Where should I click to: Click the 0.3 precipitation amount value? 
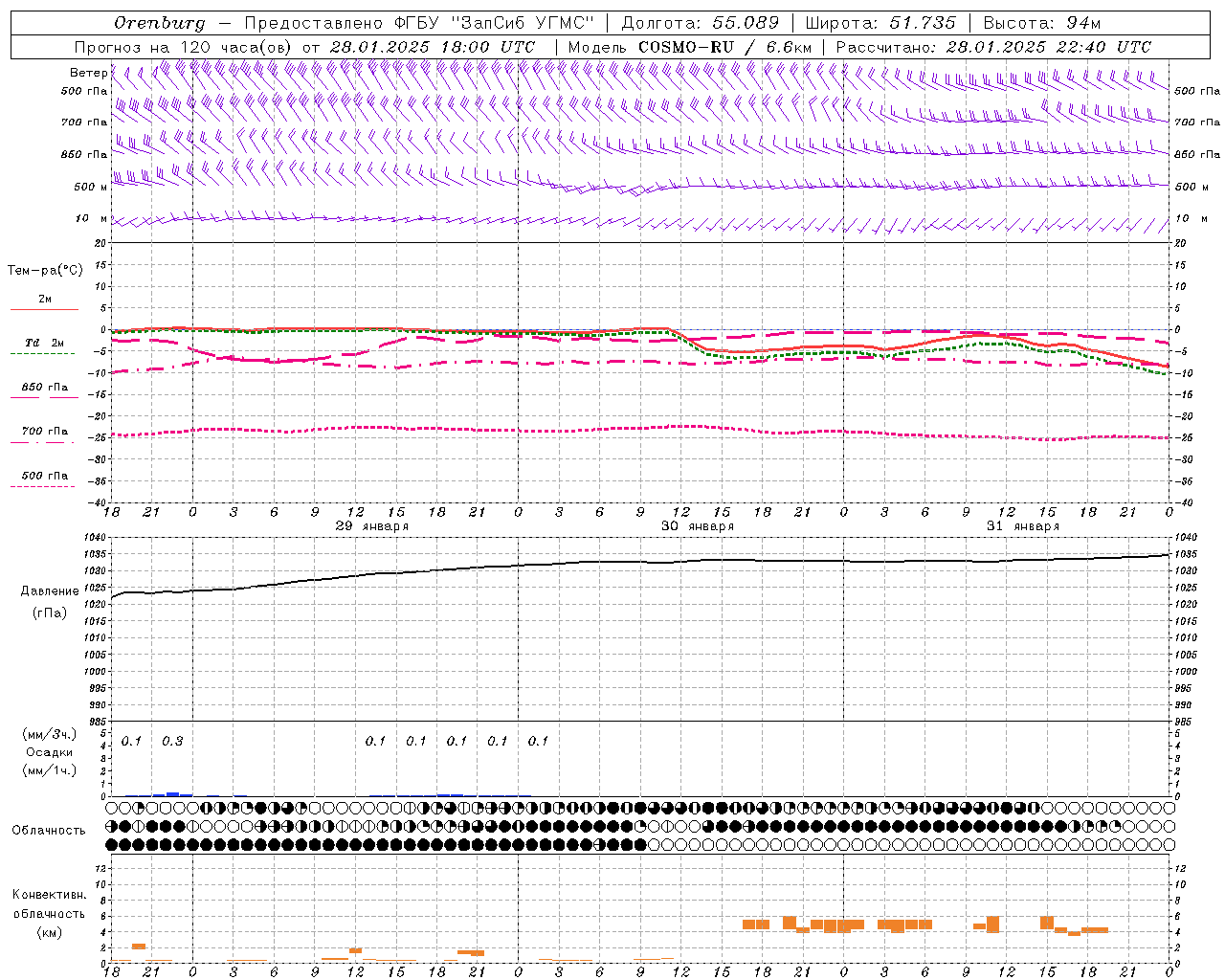(x=172, y=742)
